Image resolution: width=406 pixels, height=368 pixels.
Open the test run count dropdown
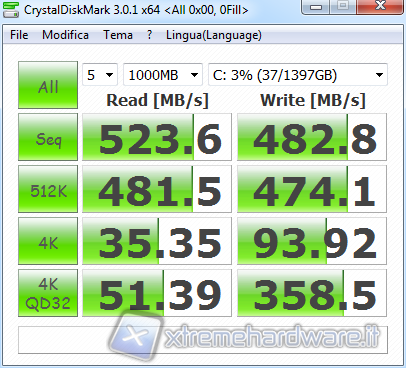[100, 75]
